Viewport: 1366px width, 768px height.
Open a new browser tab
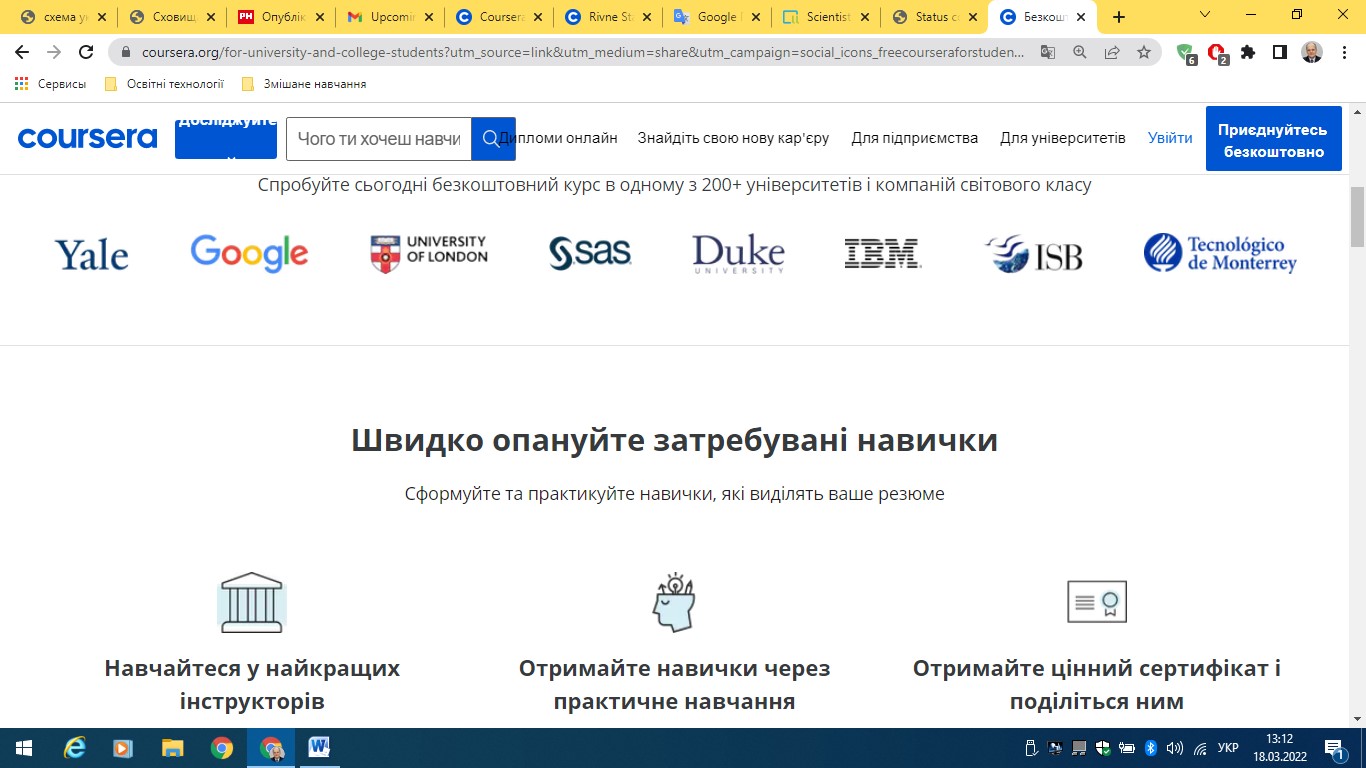[1119, 17]
